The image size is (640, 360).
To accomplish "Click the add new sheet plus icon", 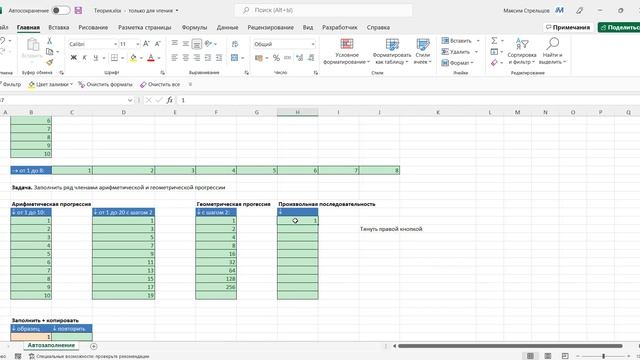I will pos(93,346).
